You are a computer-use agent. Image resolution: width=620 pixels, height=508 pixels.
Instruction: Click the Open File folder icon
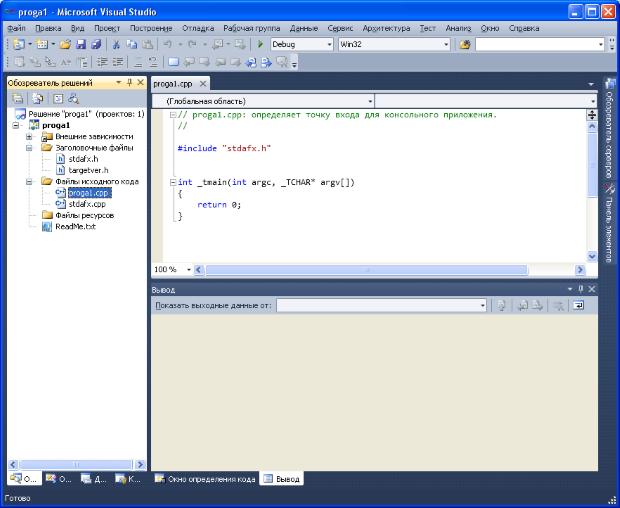66,45
